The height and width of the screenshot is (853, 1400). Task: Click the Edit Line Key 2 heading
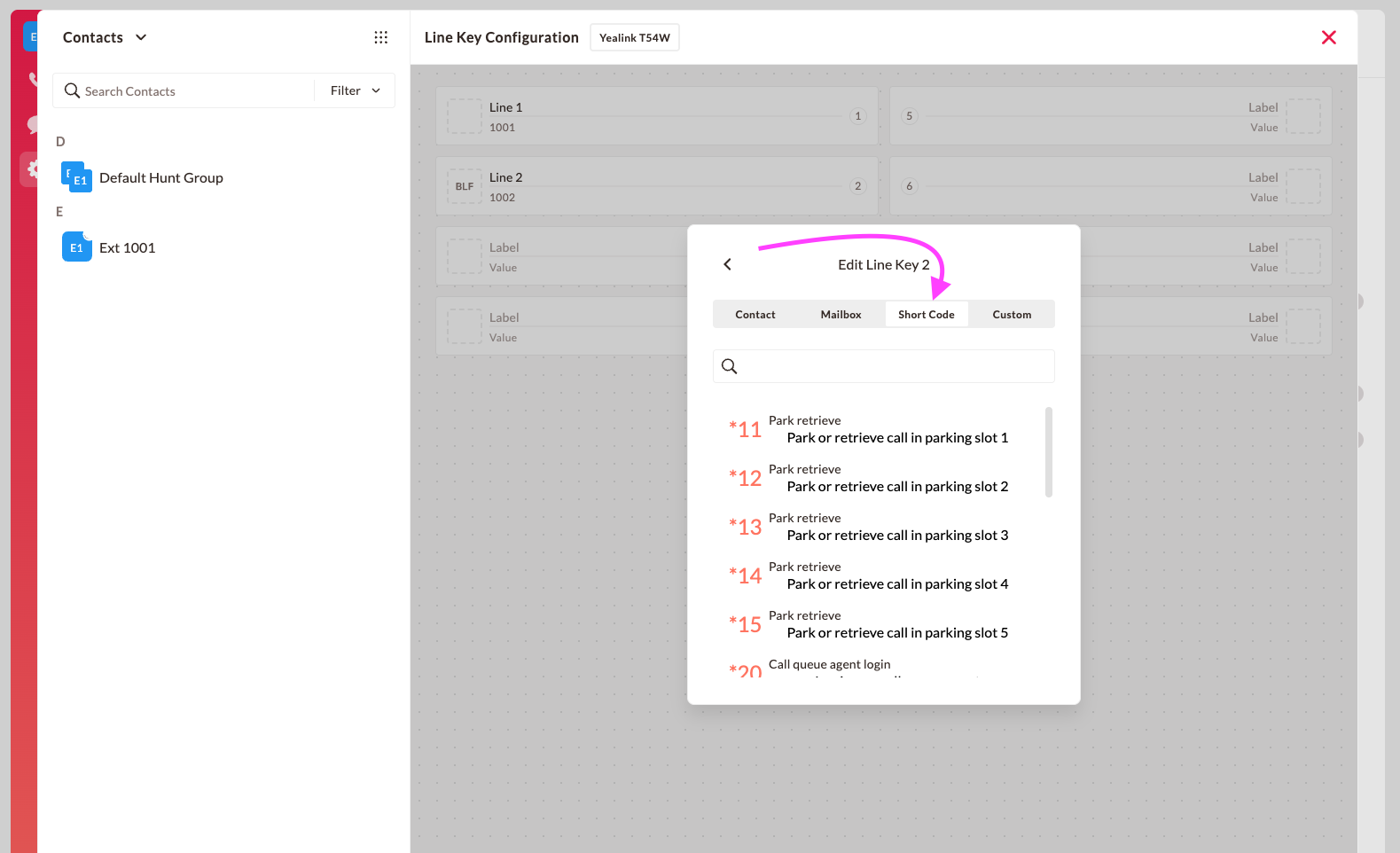[x=884, y=264]
